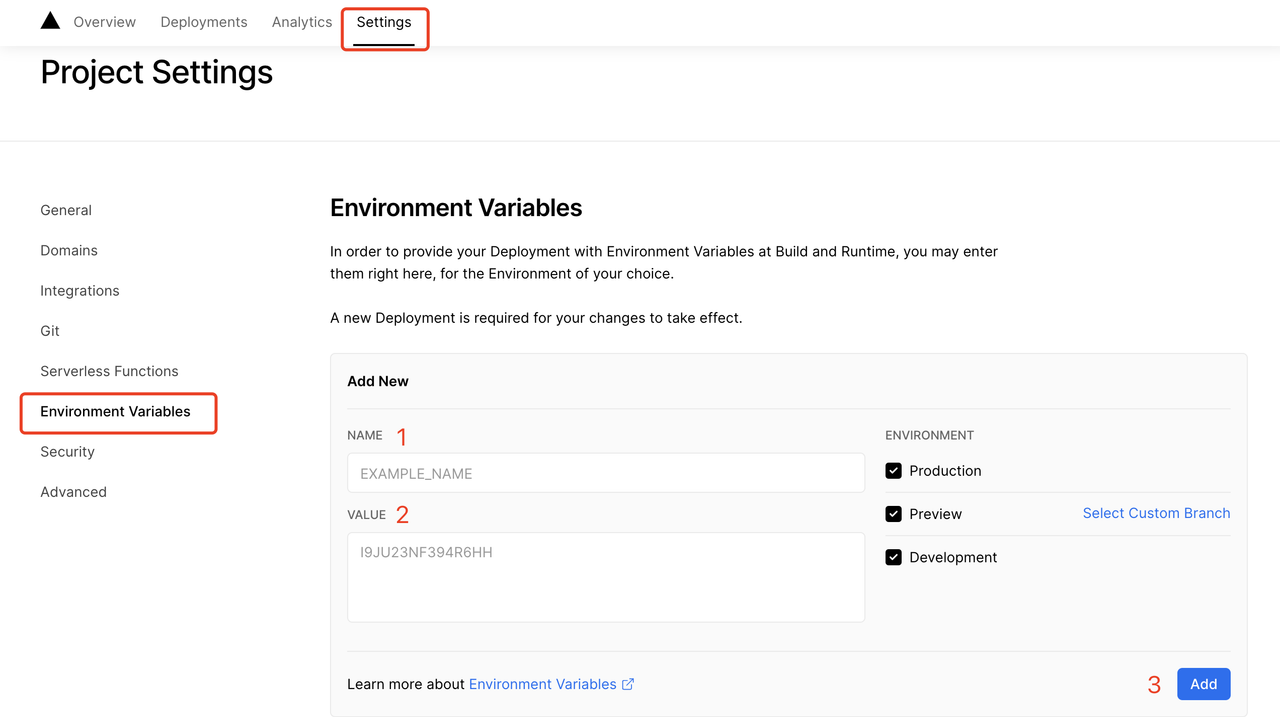Open the Environment Variables learn more link

tap(542, 684)
